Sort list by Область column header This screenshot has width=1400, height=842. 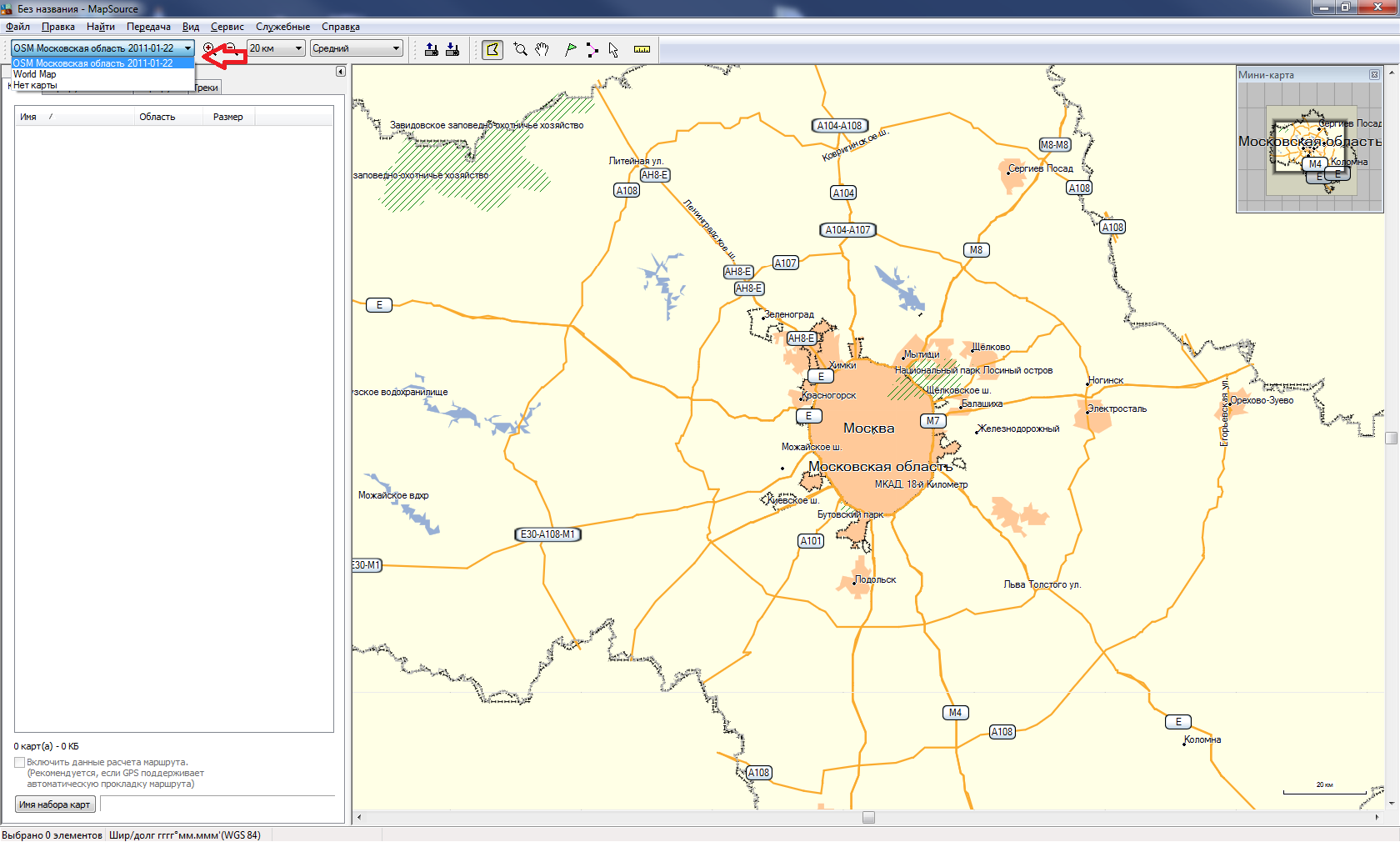coord(157,117)
